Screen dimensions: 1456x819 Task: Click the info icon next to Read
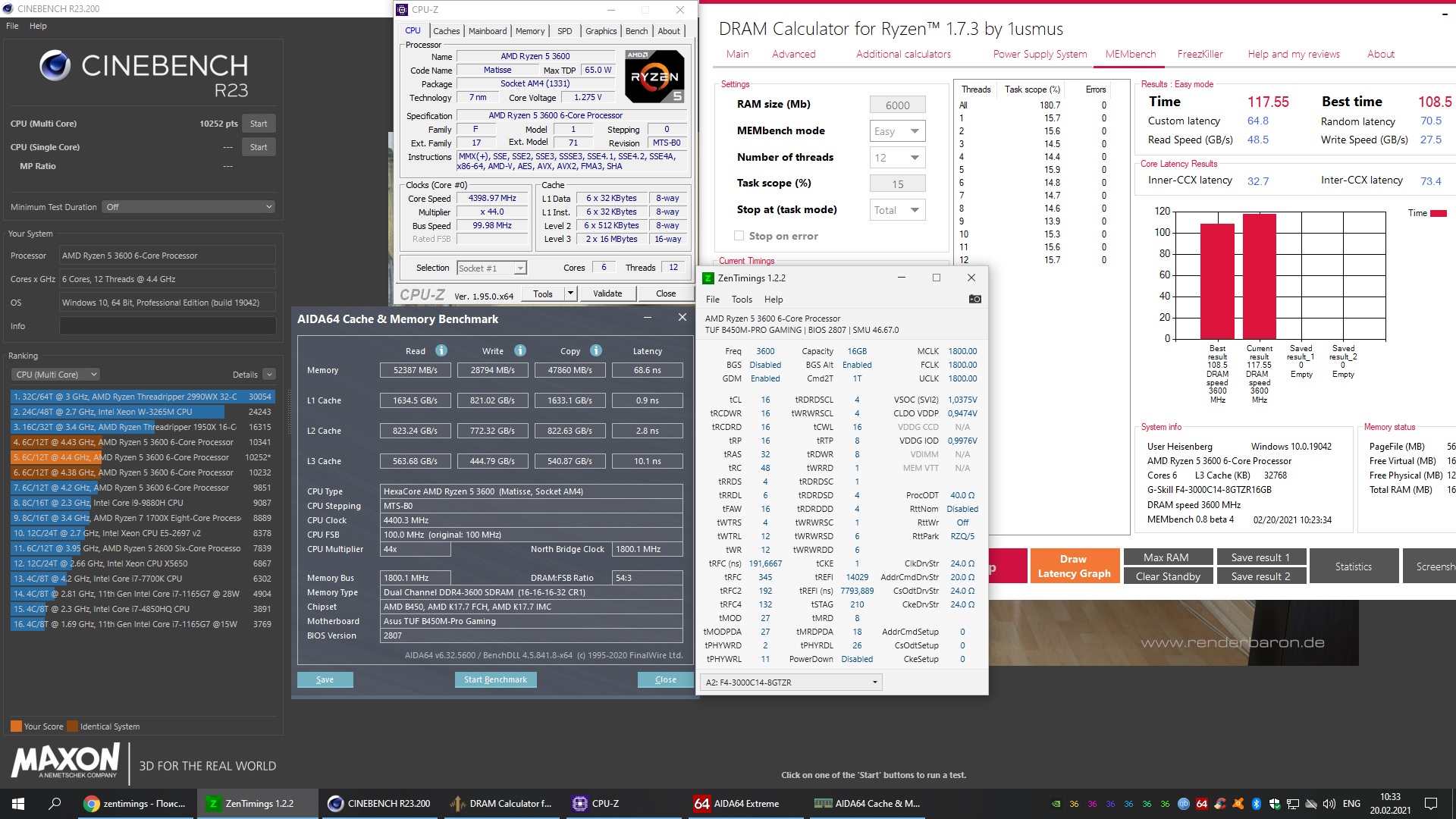pos(441,350)
